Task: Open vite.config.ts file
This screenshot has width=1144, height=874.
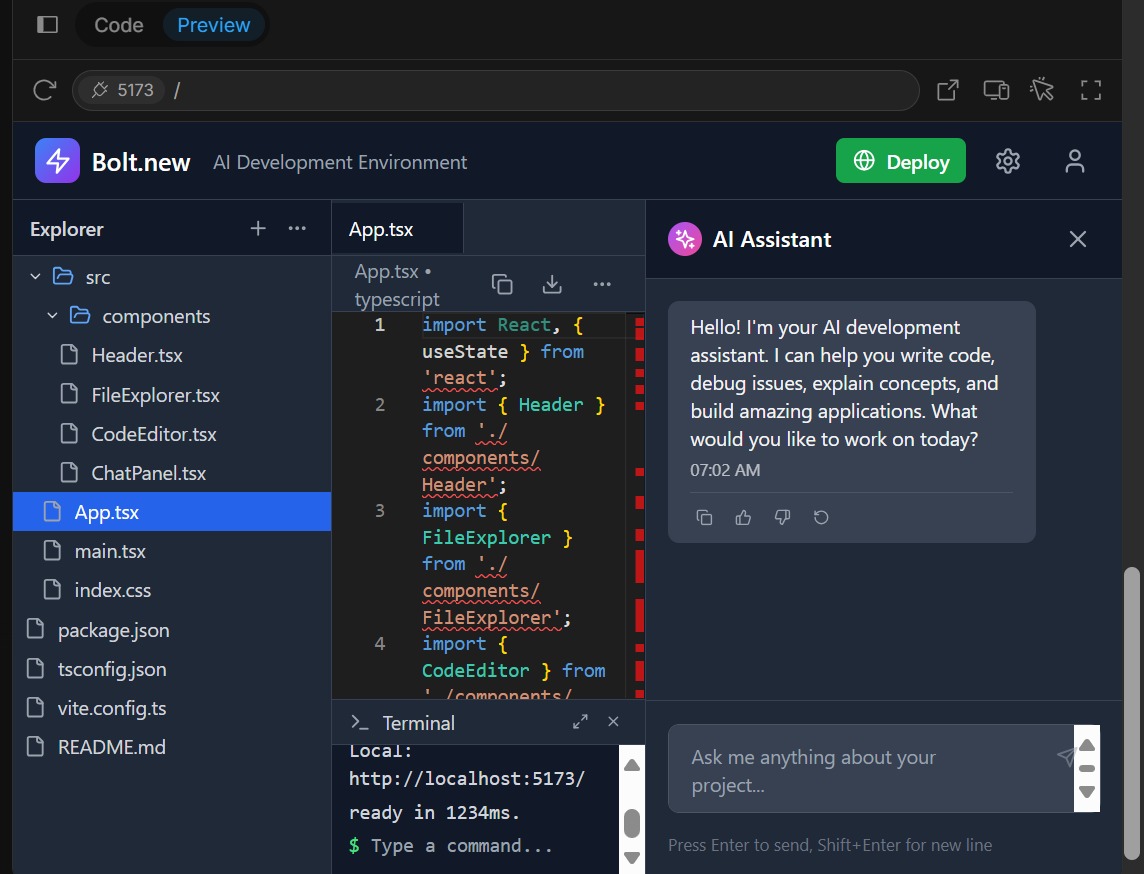Action: pos(172,708)
